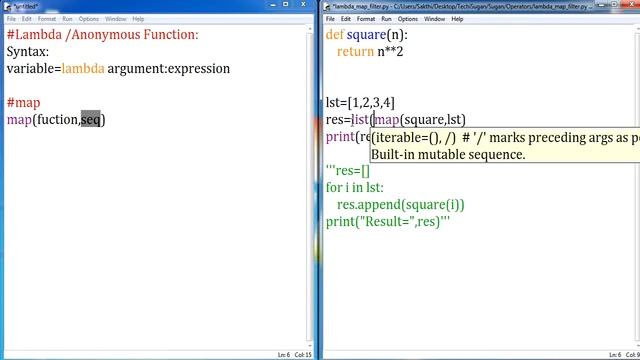Image resolution: width=640 pixels, height=360 pixels.
Task: Click 'res.append(square(i))' line
Action: (x=400, y=204)
